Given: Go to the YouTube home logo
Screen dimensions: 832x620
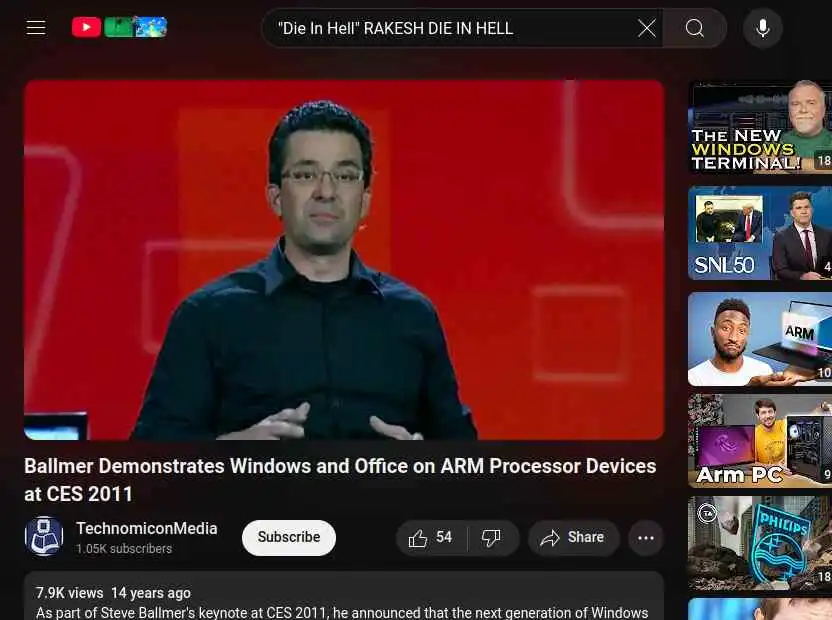Looking at the screenshot, I should click(x=119, y=27).
